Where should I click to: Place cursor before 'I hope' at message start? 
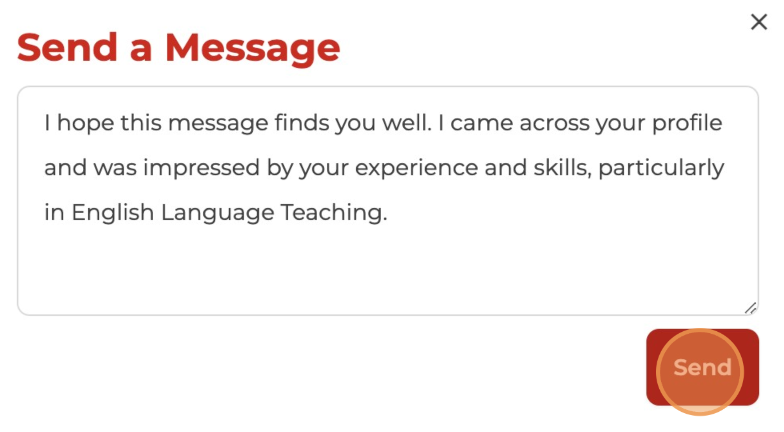tap(44, 123)
